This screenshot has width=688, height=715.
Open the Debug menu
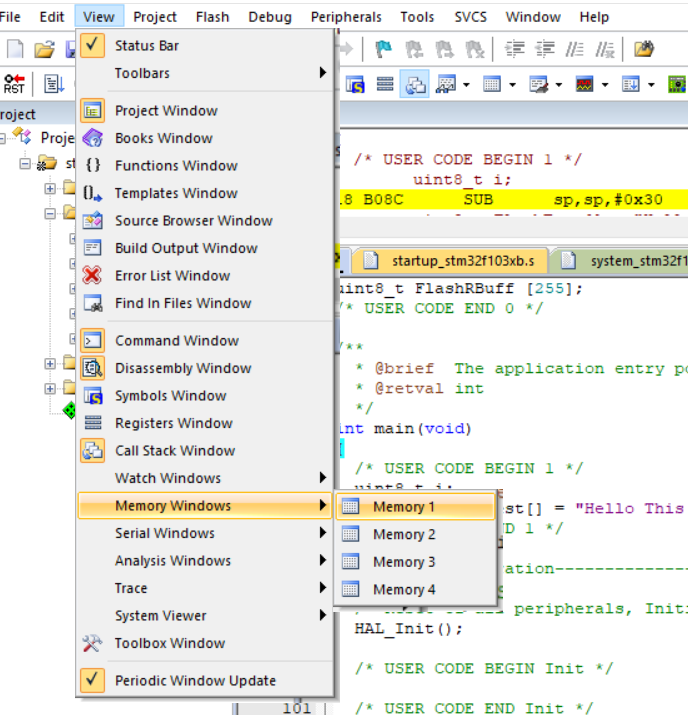270,17
